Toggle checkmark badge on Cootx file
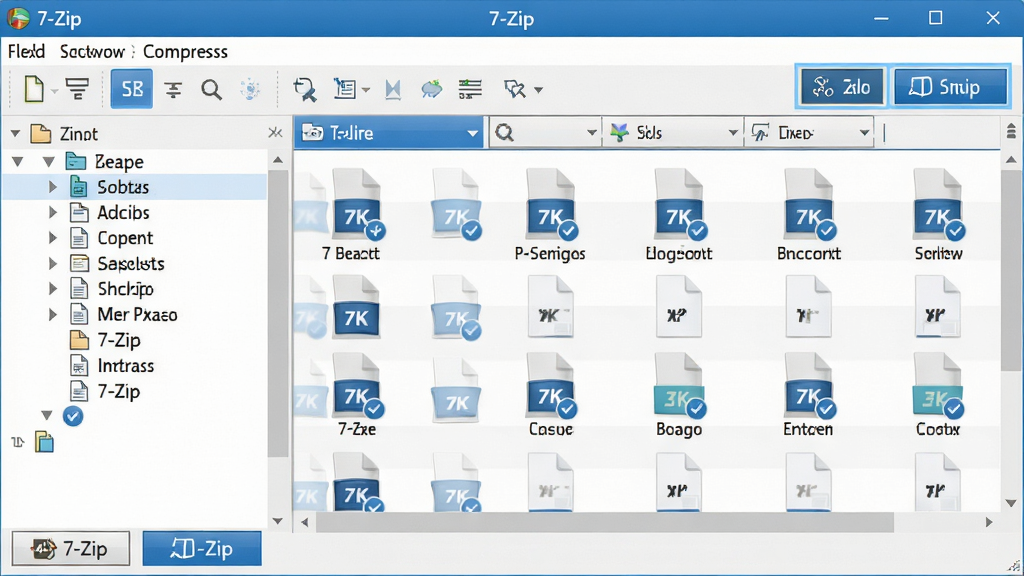1024x576 pixels. (953, 409)
